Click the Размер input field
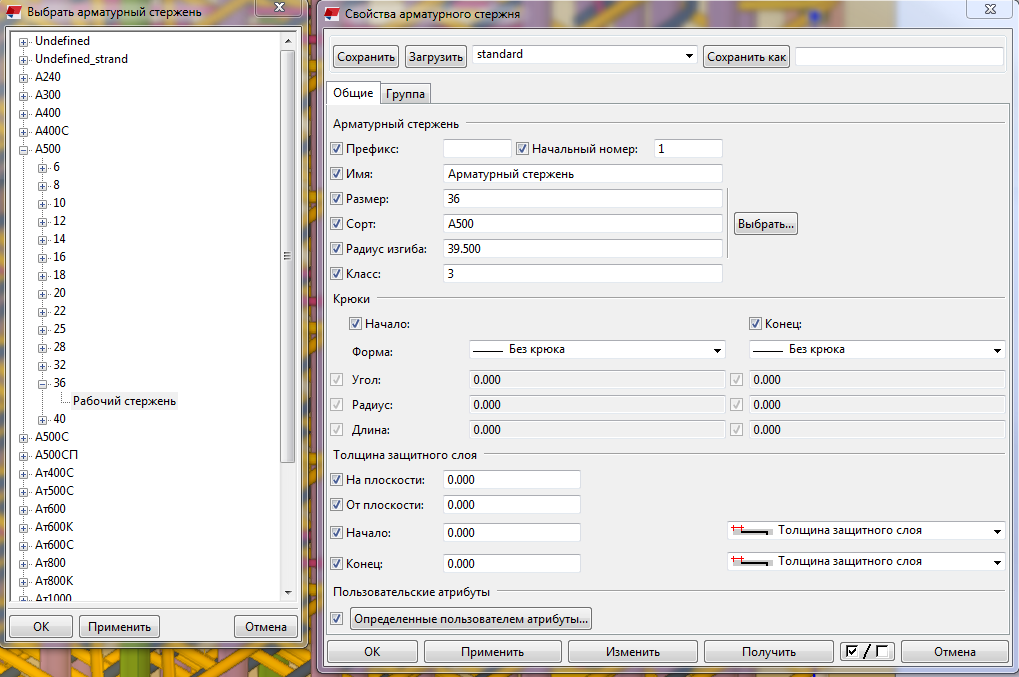Viewport: 1019px width, 677px height. [582, 199]
